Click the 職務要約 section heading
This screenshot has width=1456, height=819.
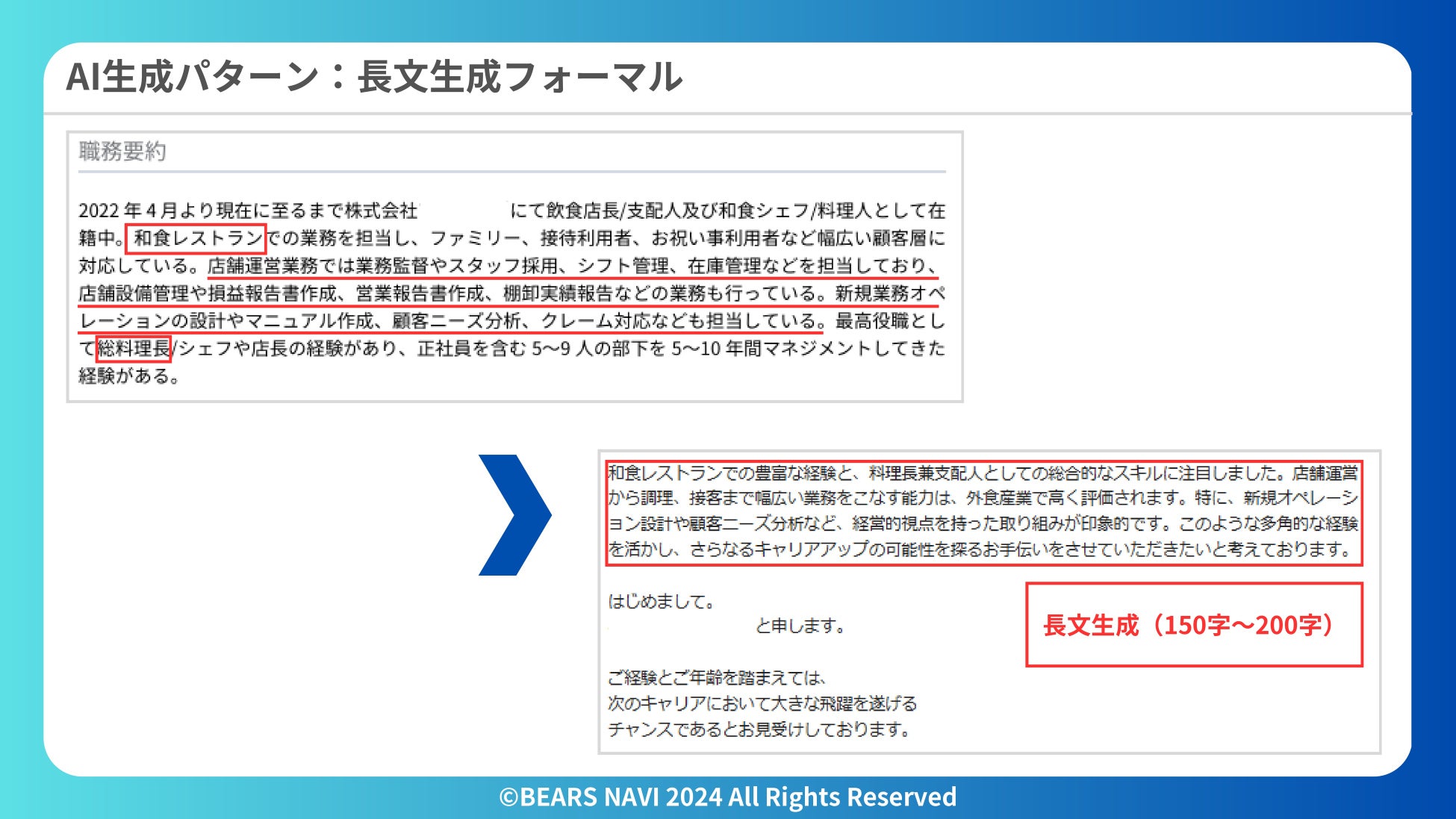(x=122, y=152)
